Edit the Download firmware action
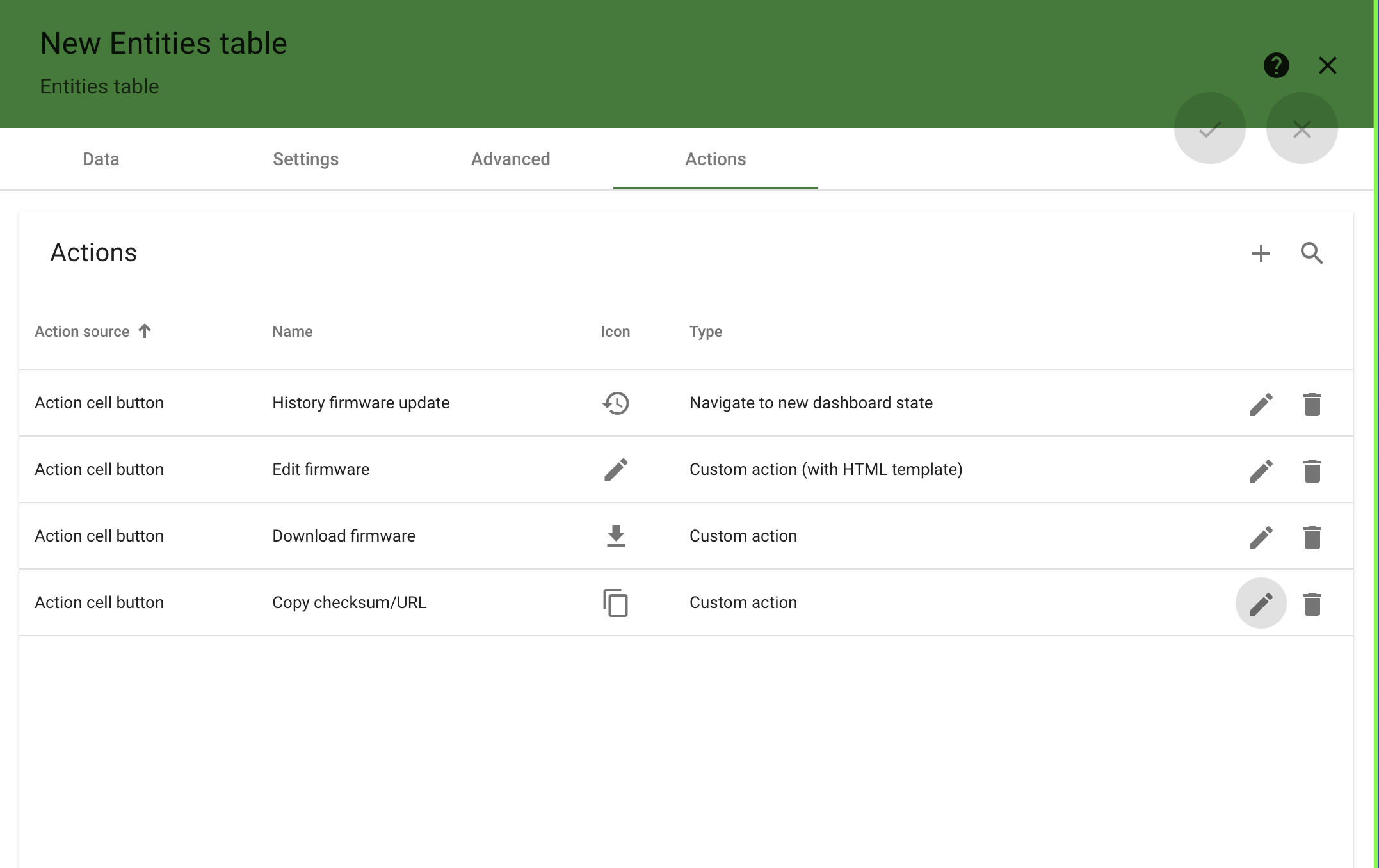This screenshot has height=868, width=1379. point(1261,537)
